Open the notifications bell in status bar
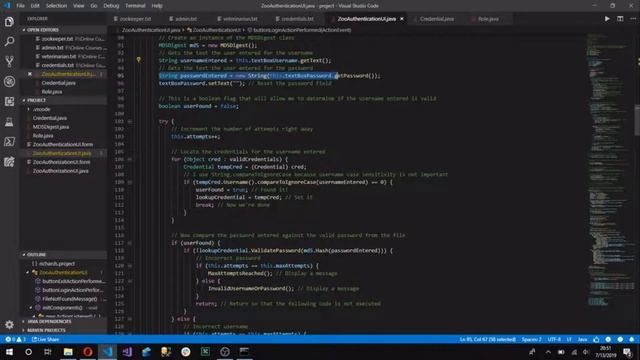Screen dimensions: 640x360 coord(631,339)
